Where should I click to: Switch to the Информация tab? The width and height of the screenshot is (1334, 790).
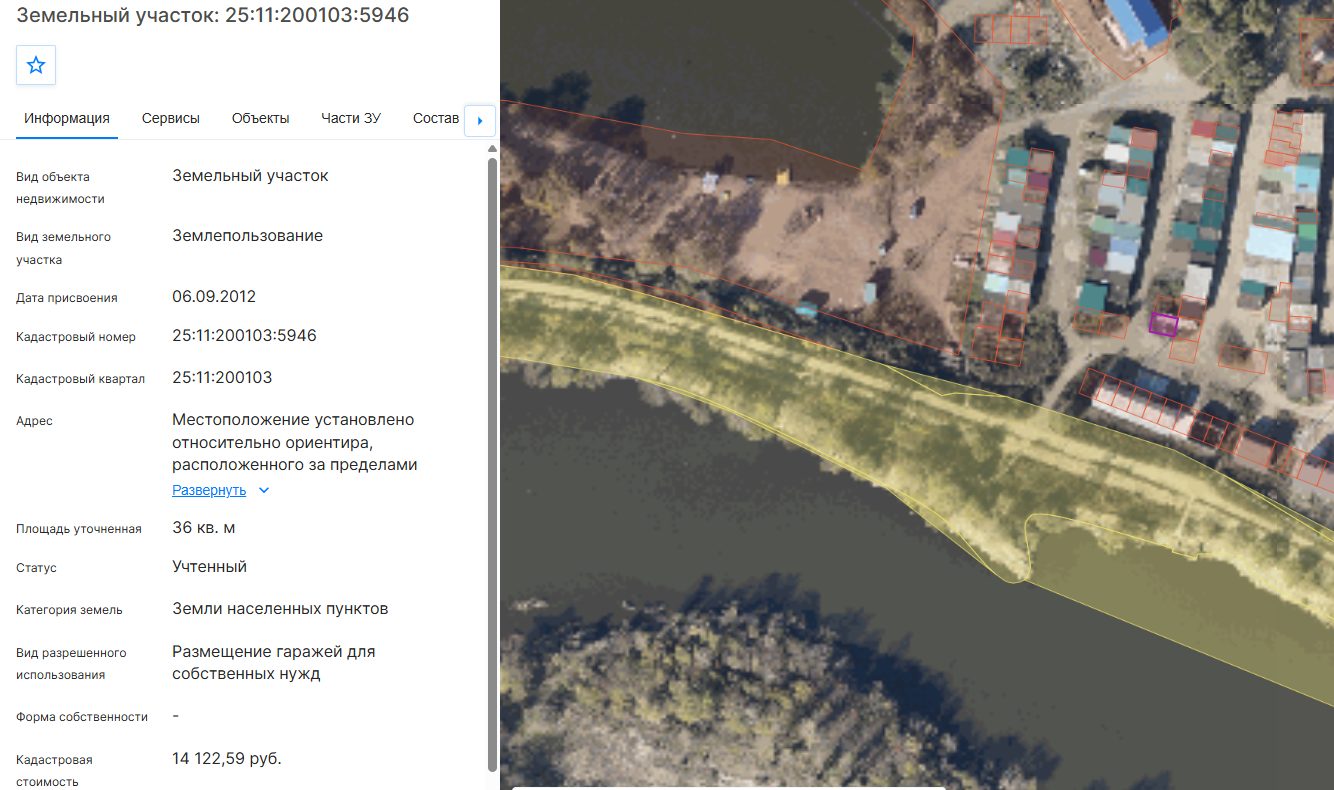click(x=67, y=118)
